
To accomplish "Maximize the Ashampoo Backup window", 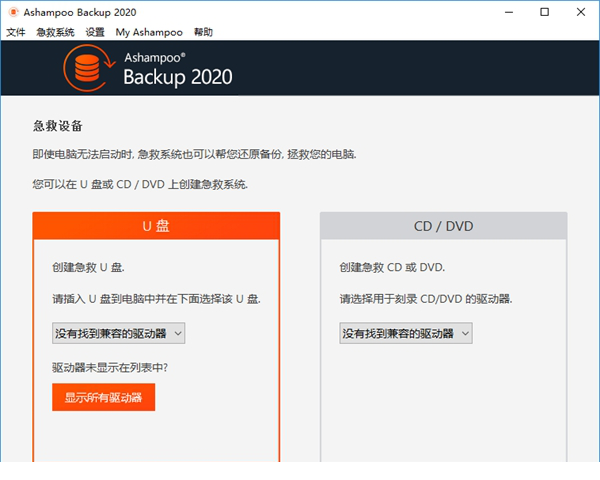I will (x=545, y=12).
